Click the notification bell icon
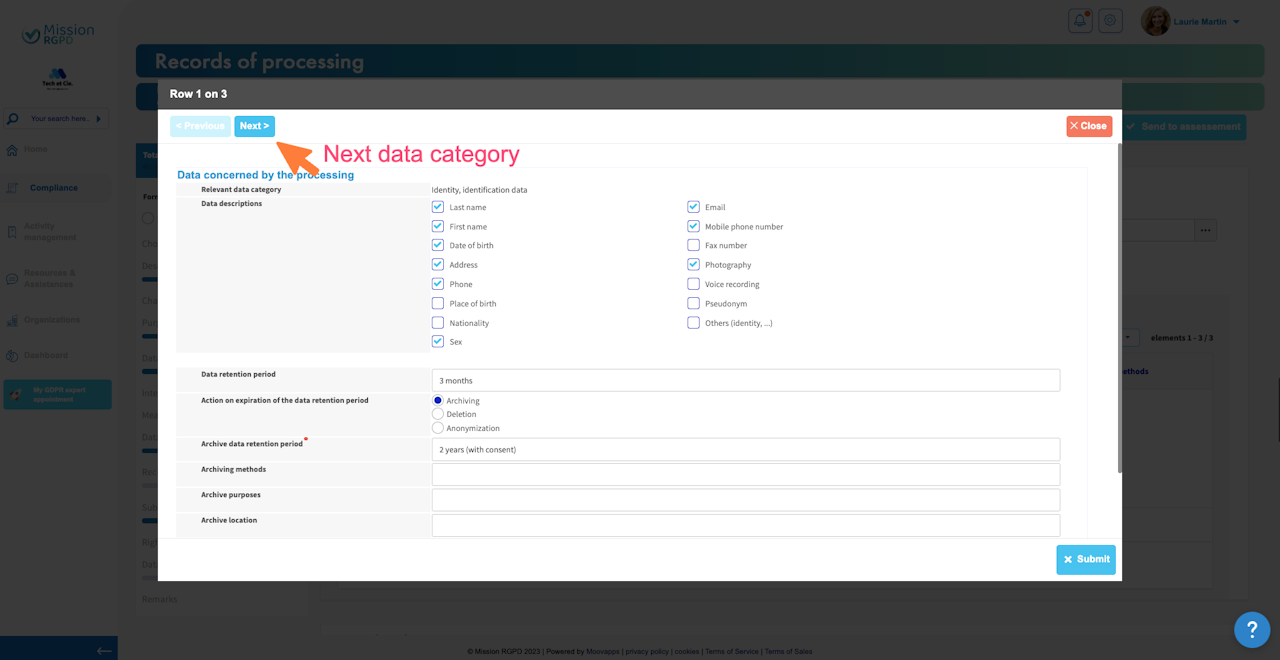 click(x=1080, y=21)
